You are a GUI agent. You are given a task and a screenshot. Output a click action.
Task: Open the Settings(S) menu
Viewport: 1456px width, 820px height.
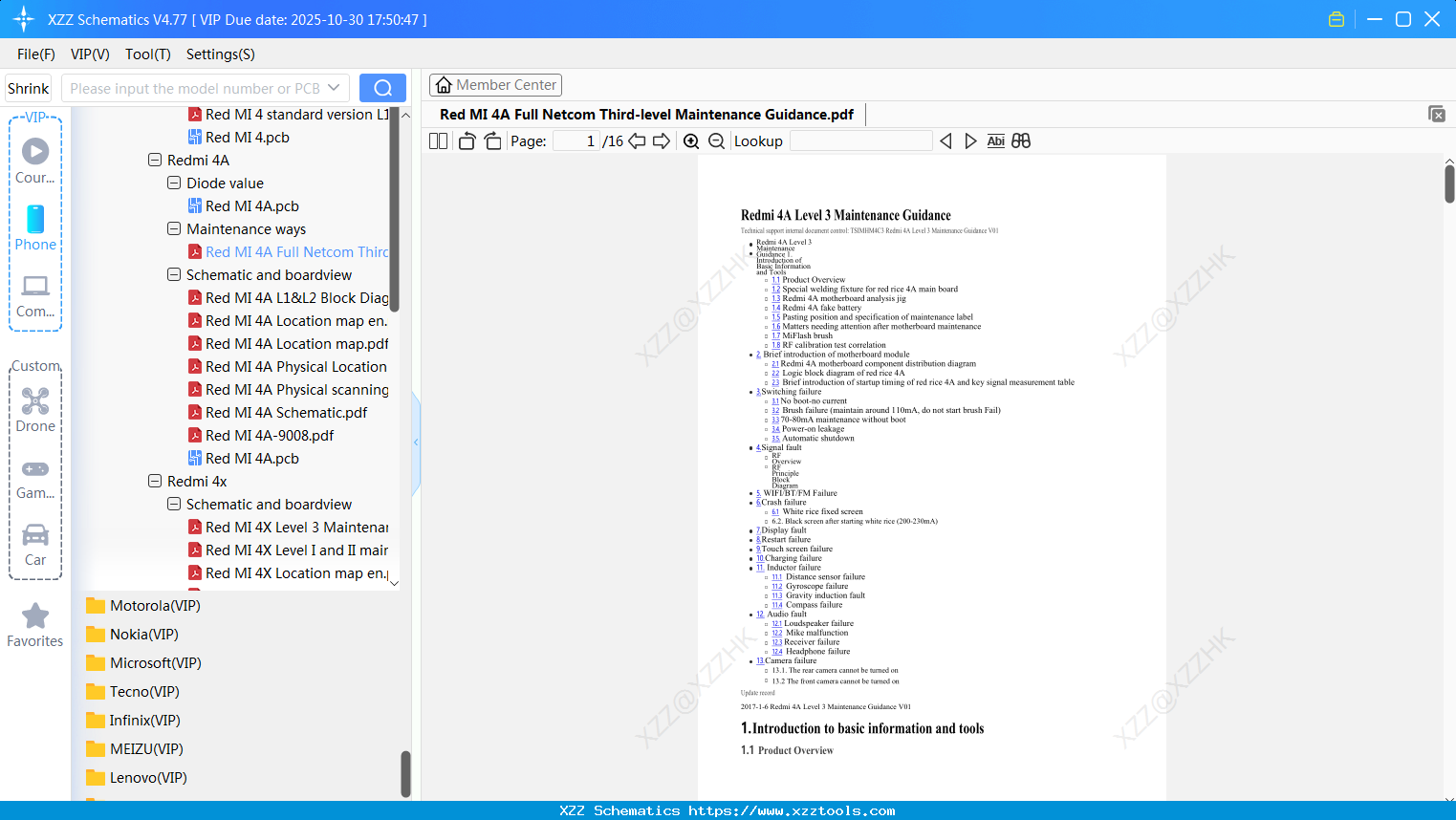click(x=221, y=54)
